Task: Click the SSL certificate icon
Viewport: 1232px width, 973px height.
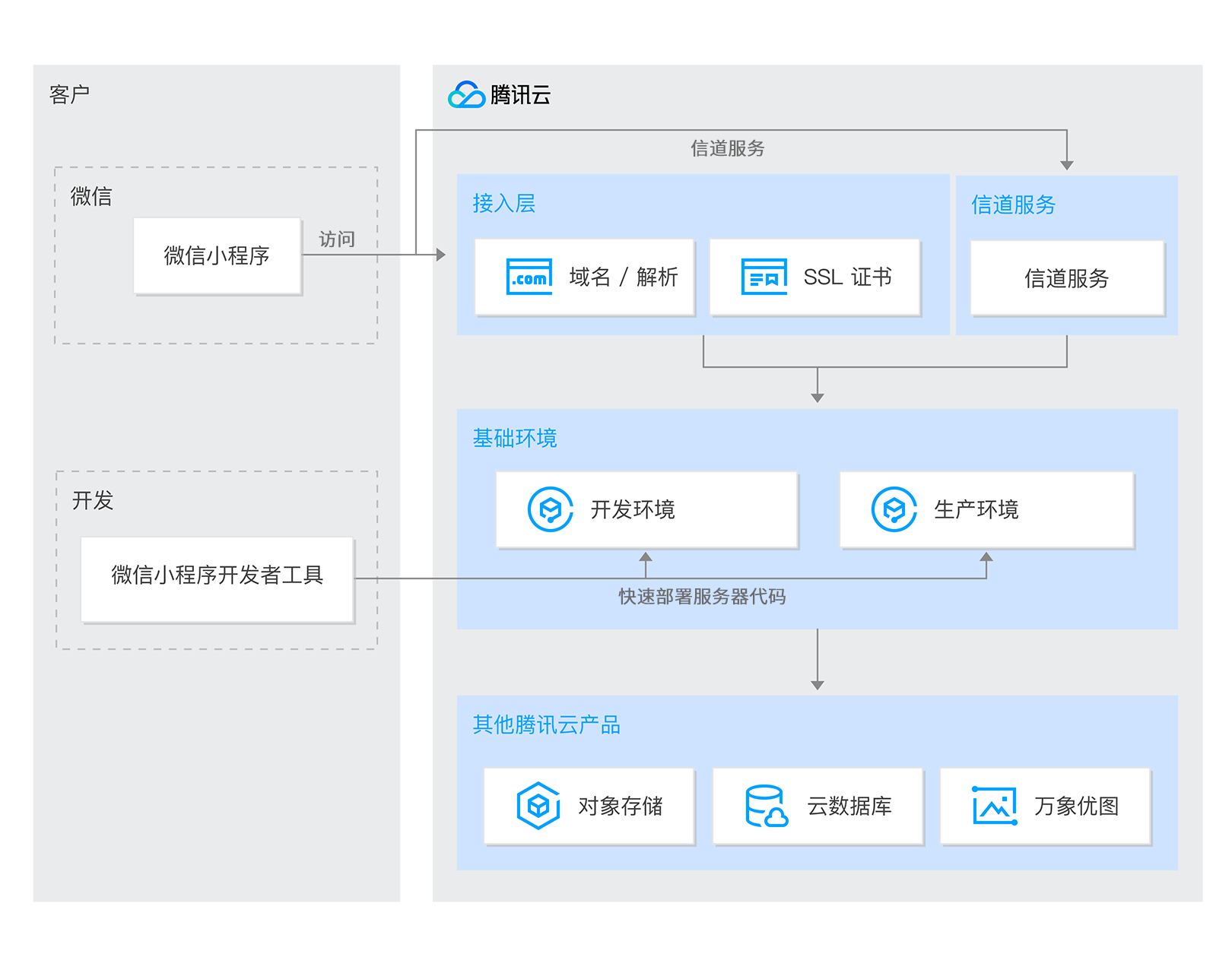Action: [x=764, y=277]
